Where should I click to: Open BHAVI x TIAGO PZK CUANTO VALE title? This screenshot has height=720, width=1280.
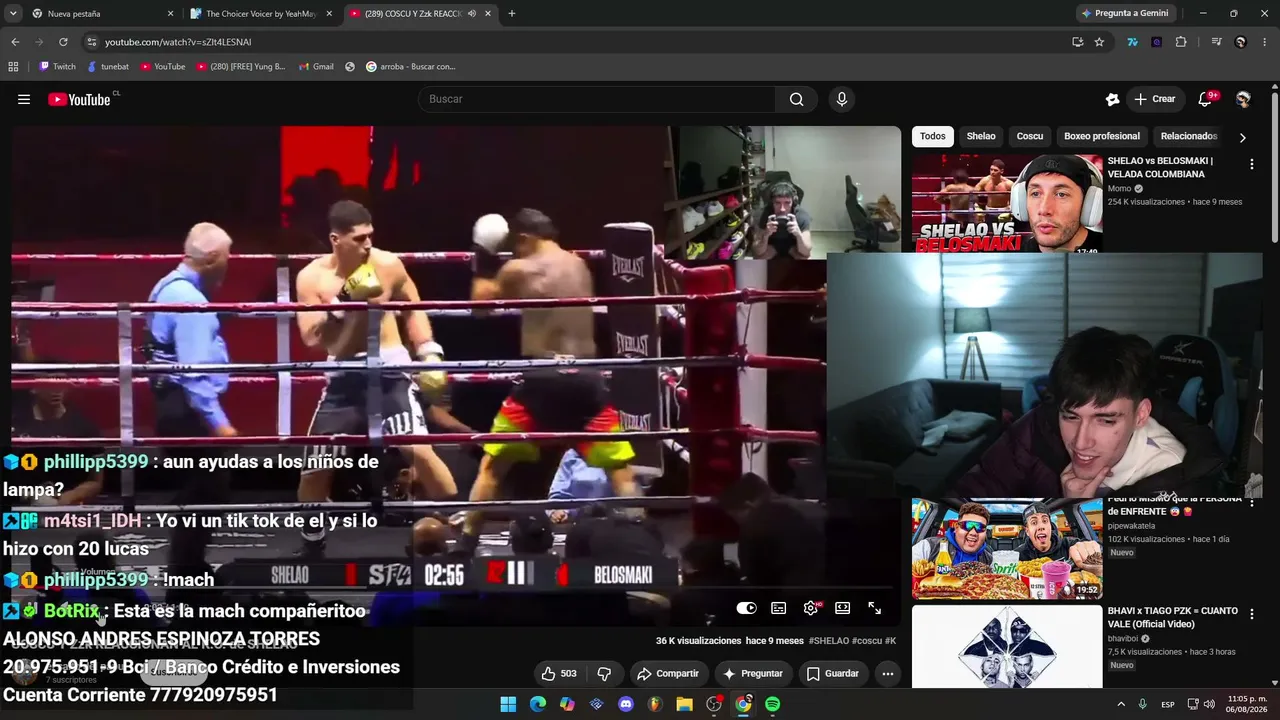coord(1172,617)
